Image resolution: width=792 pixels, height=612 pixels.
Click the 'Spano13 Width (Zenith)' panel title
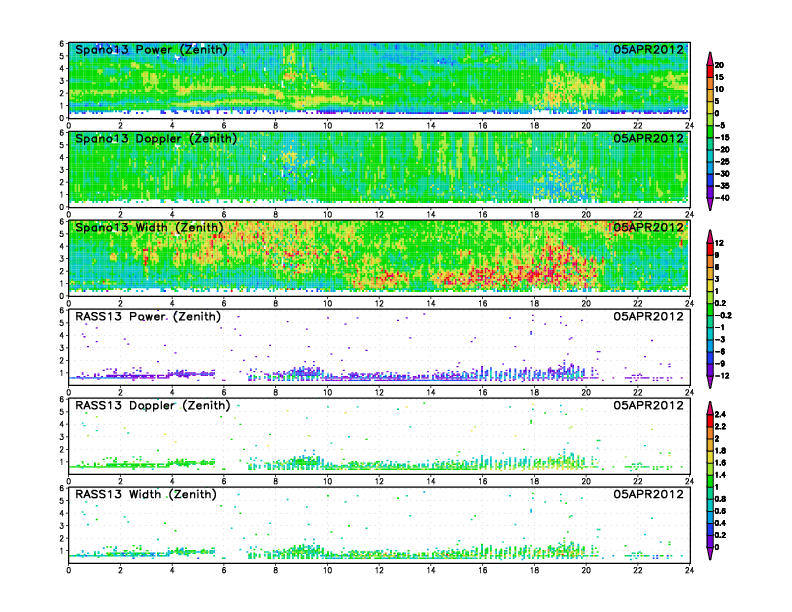pos(149,228)
